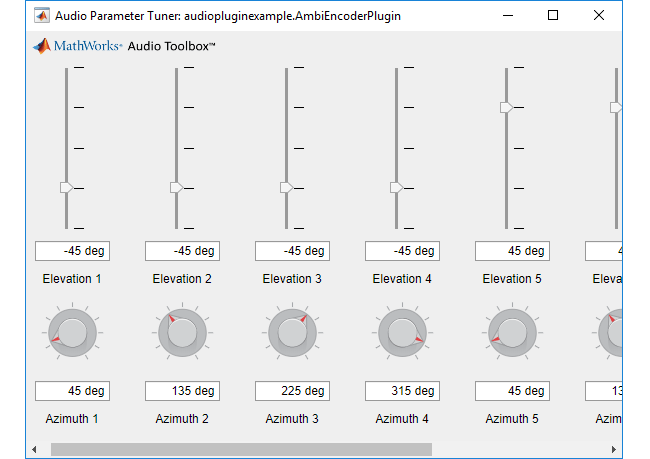Click the Elevation 1 slider thumb
The image size is (650, 459).
point(67,188)
